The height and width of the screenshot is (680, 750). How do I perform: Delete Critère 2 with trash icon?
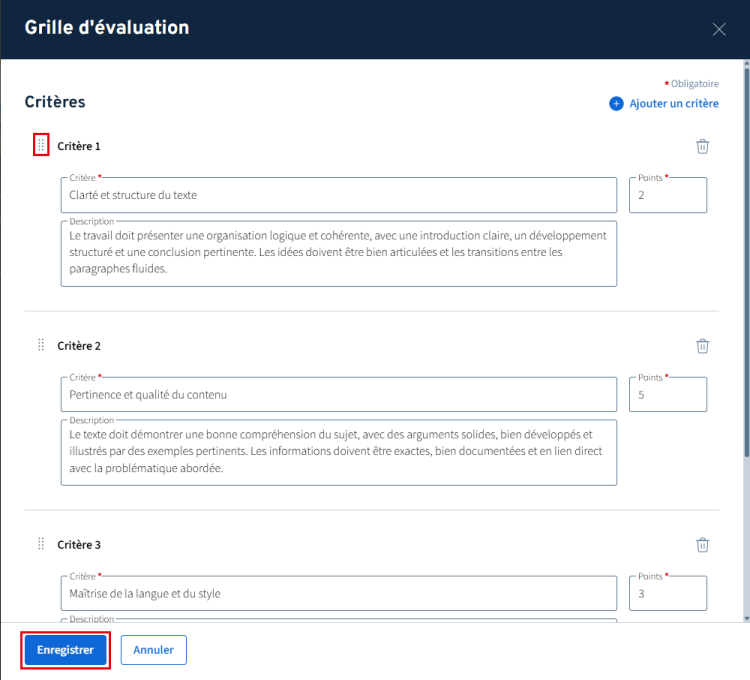point(702,346)
